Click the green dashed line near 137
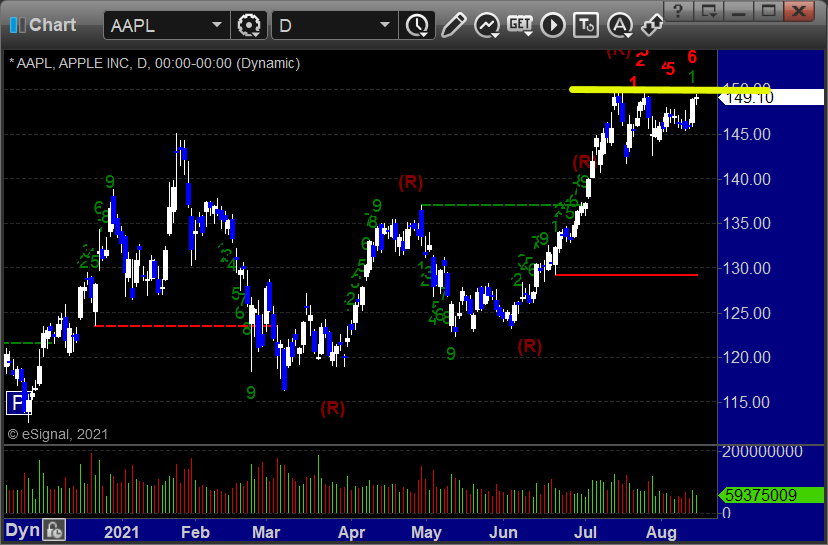This screenshot has width=828, height=545. pos(502,205)
